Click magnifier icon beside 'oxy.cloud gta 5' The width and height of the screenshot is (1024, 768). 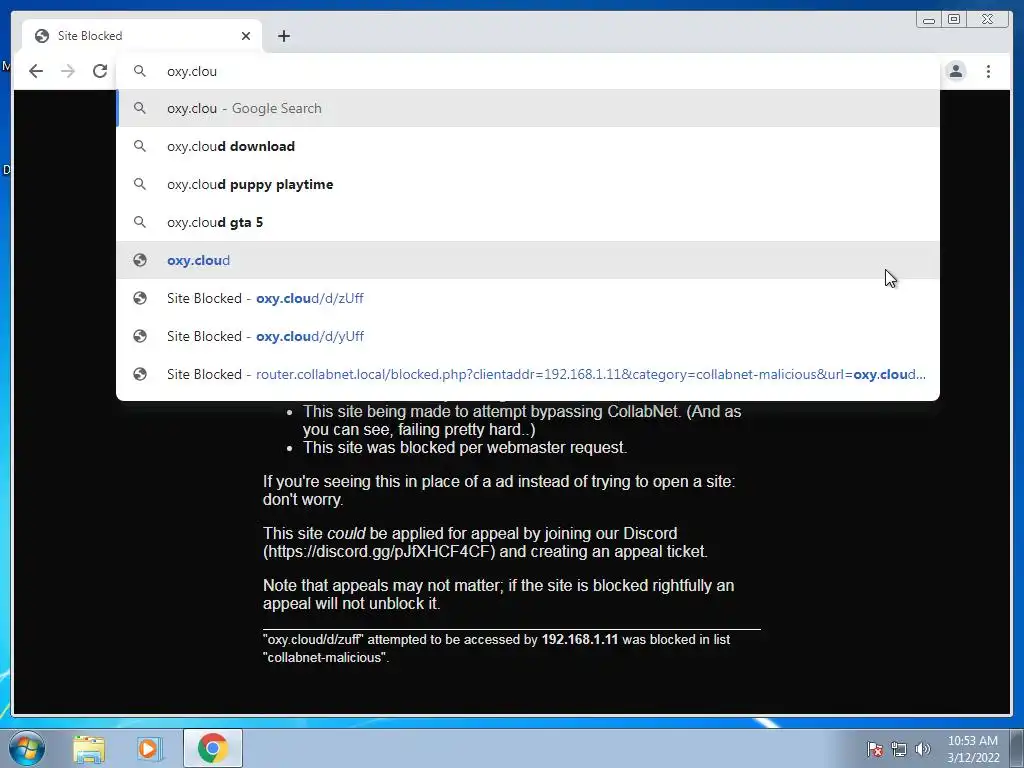coord(140,222)
